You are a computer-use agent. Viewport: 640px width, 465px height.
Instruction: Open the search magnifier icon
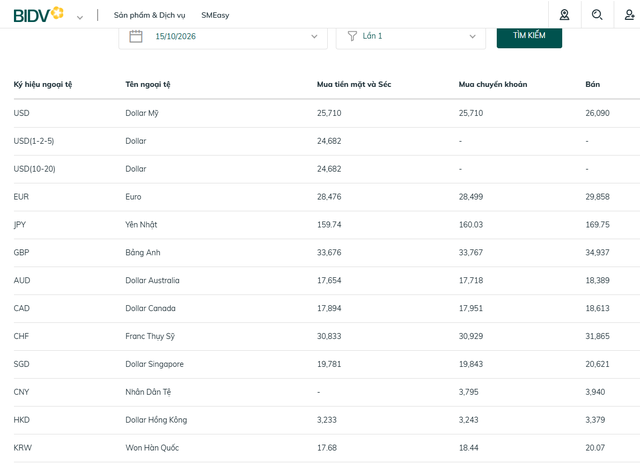[x=597, y=15]
